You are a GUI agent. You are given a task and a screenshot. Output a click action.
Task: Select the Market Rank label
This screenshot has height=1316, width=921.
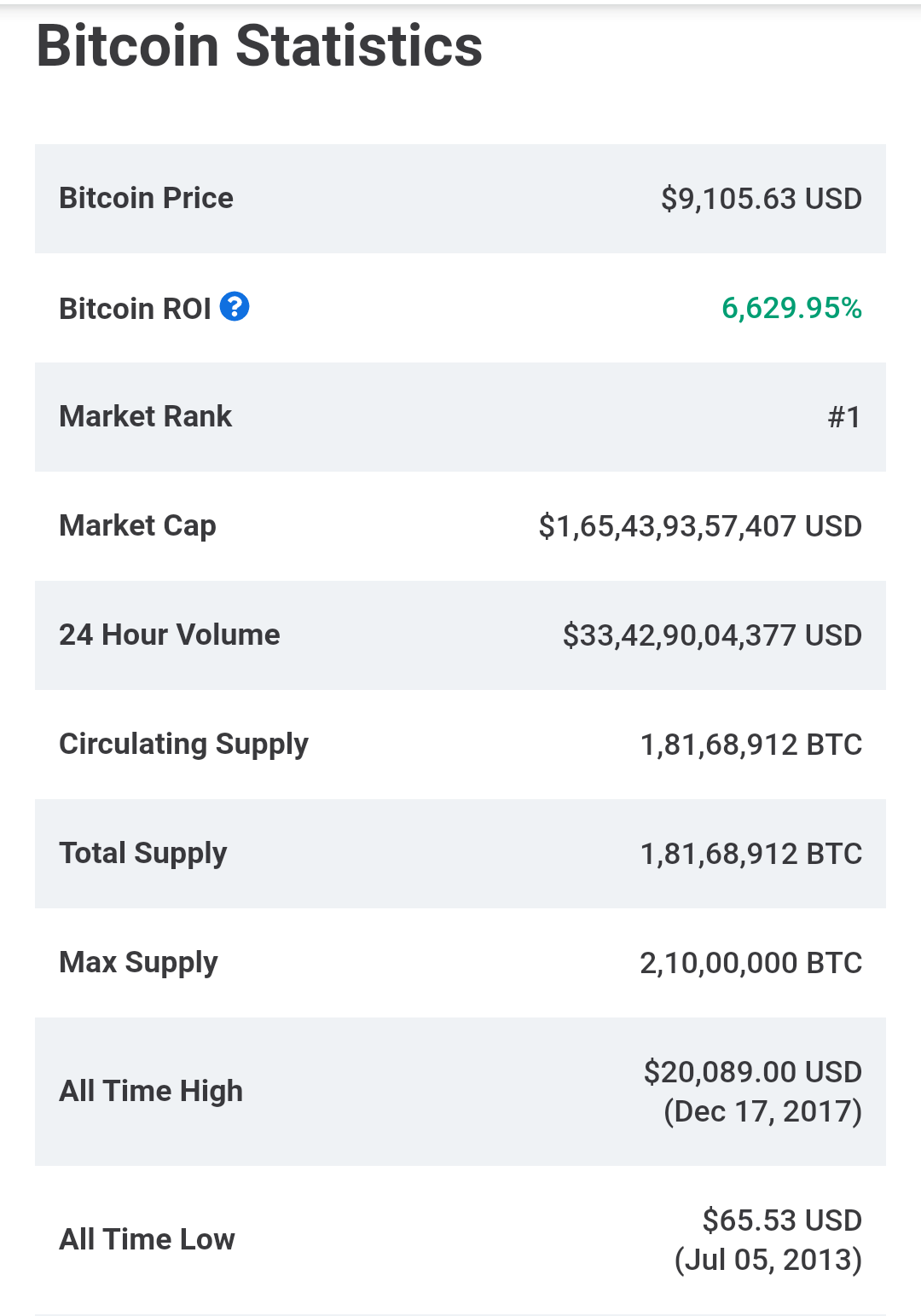pyautogui.click(x=145, y=416)
